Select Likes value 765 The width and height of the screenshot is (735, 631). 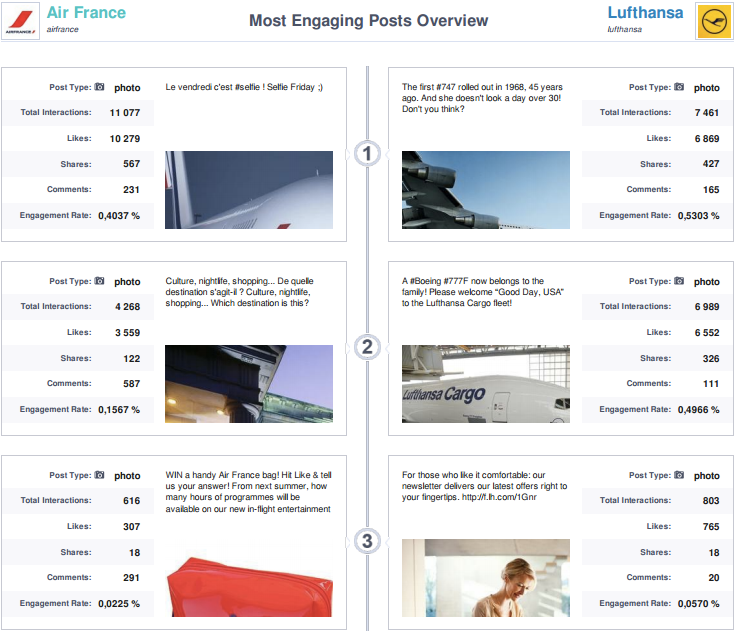click(x=711, y=526)
